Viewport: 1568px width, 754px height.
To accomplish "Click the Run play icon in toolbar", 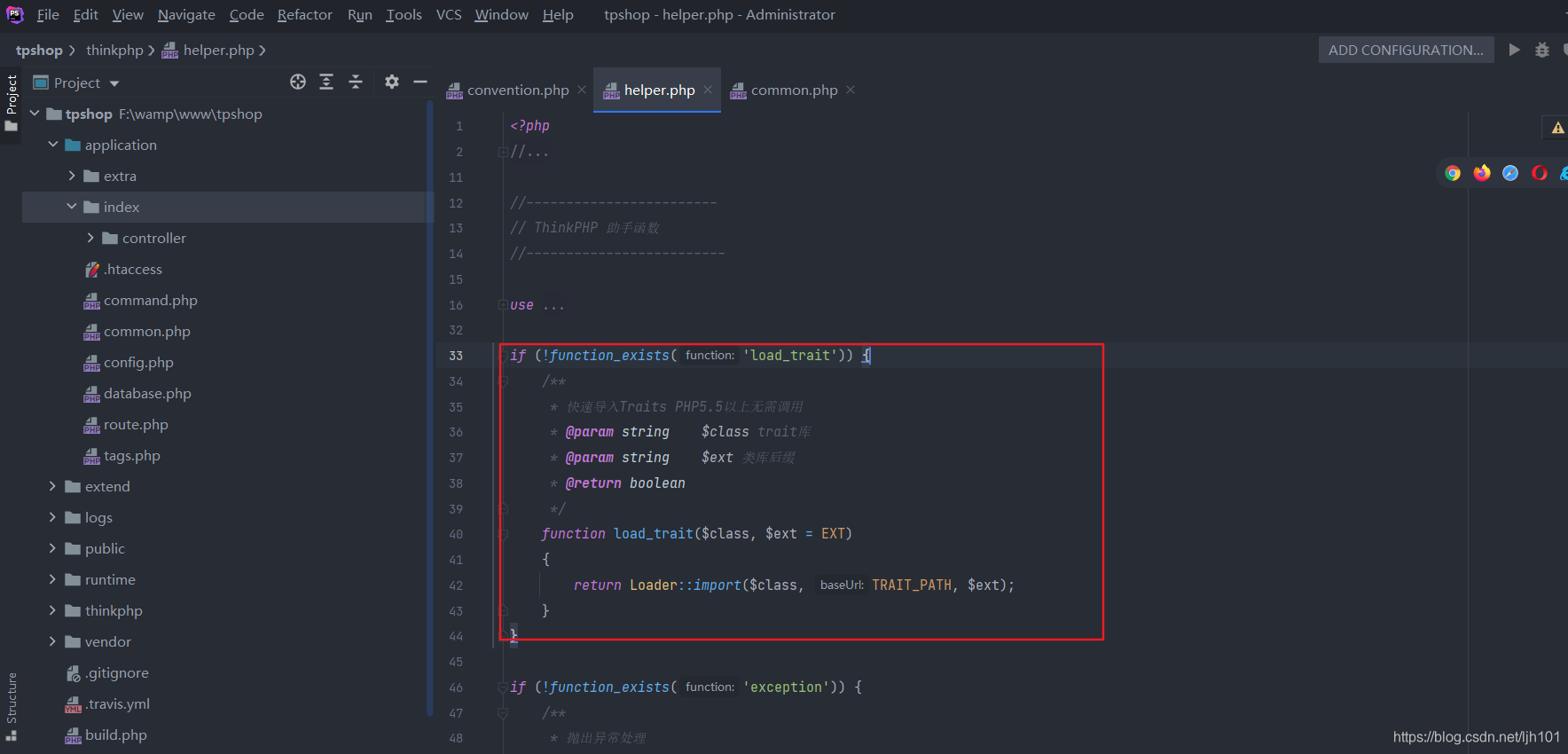I will pos(1515,50).
